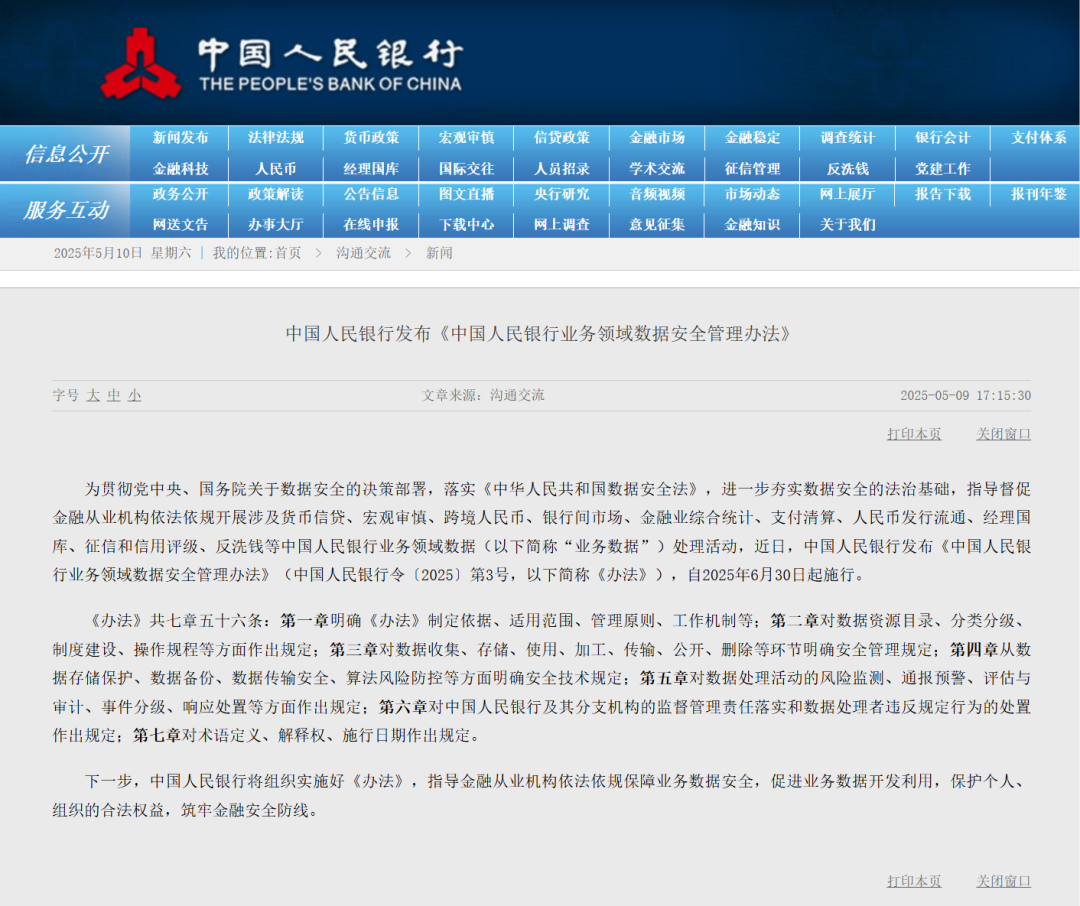1080x906 pixels.
Task: Click the bottom 打印本页 link
Action: point(913,881)
